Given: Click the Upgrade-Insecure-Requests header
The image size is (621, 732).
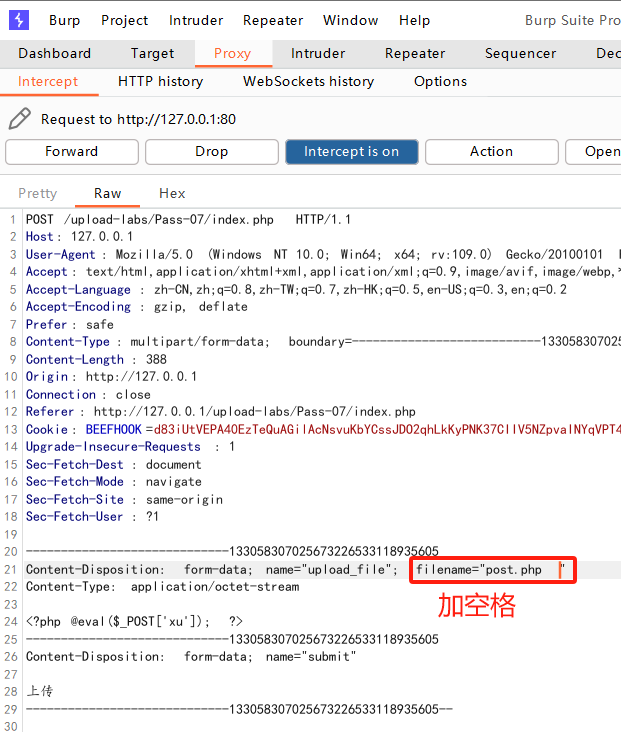Looking at the screenshot, I should click(x=130, y=447).
